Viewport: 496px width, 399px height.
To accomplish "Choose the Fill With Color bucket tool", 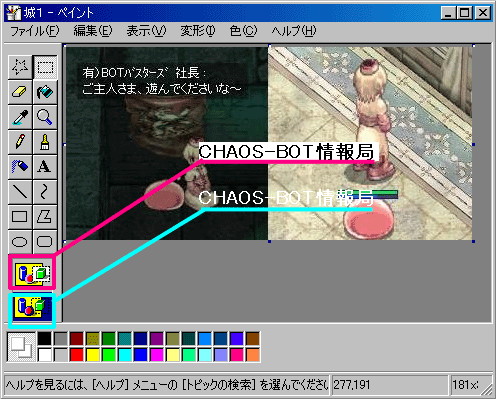I will (x=45, y=92).
